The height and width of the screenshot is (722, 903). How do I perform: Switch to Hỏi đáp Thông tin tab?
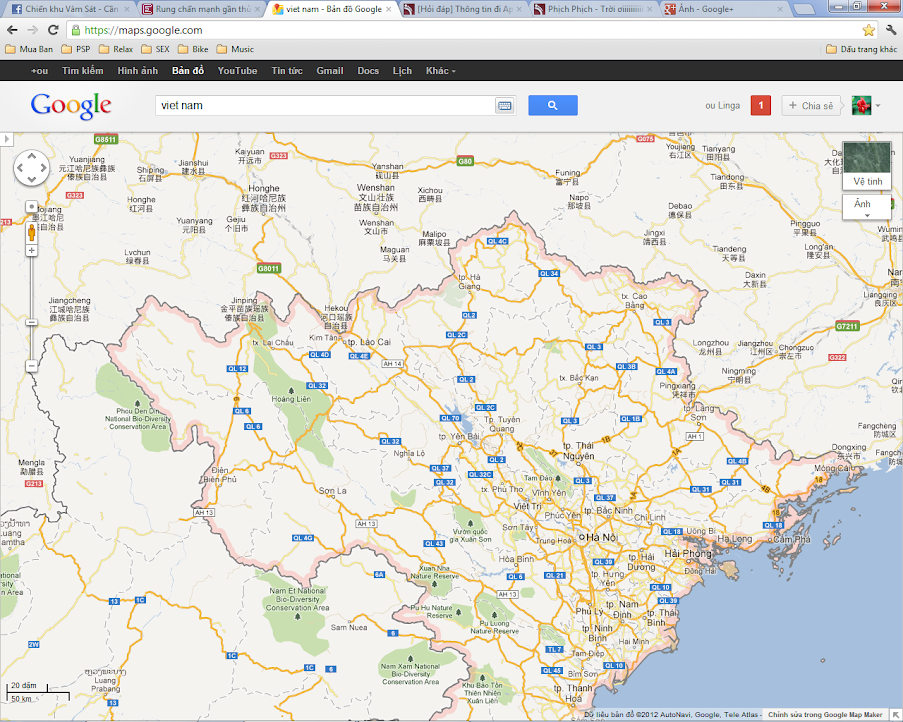coord(464,9)
